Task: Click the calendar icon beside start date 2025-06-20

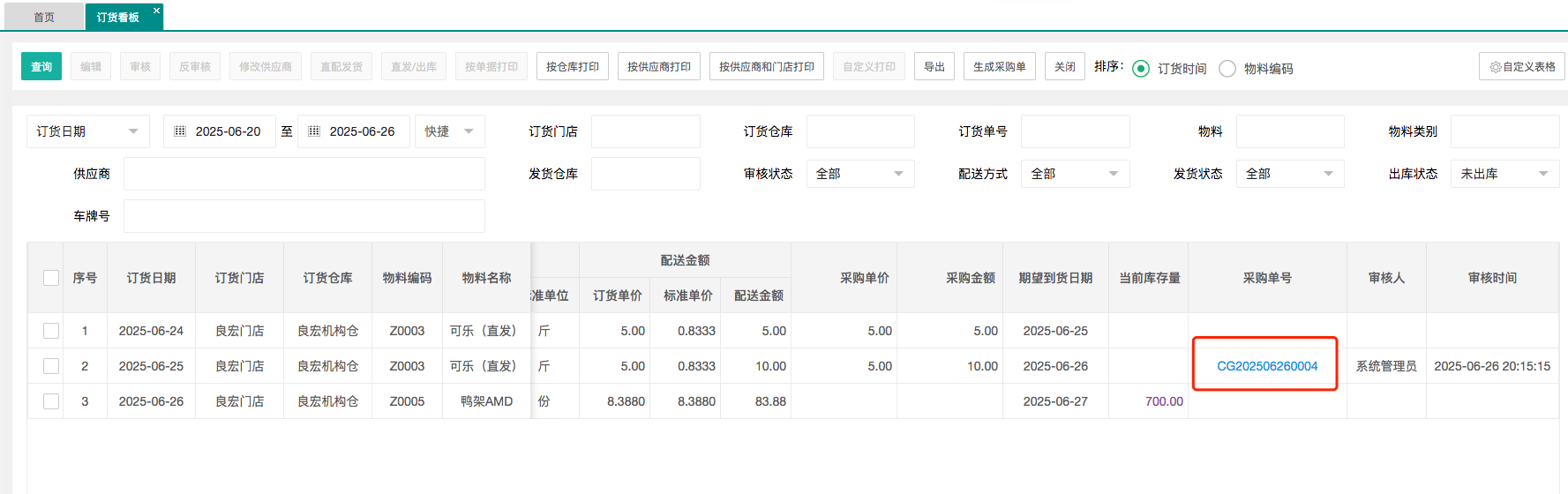Action: pos(180,131)
